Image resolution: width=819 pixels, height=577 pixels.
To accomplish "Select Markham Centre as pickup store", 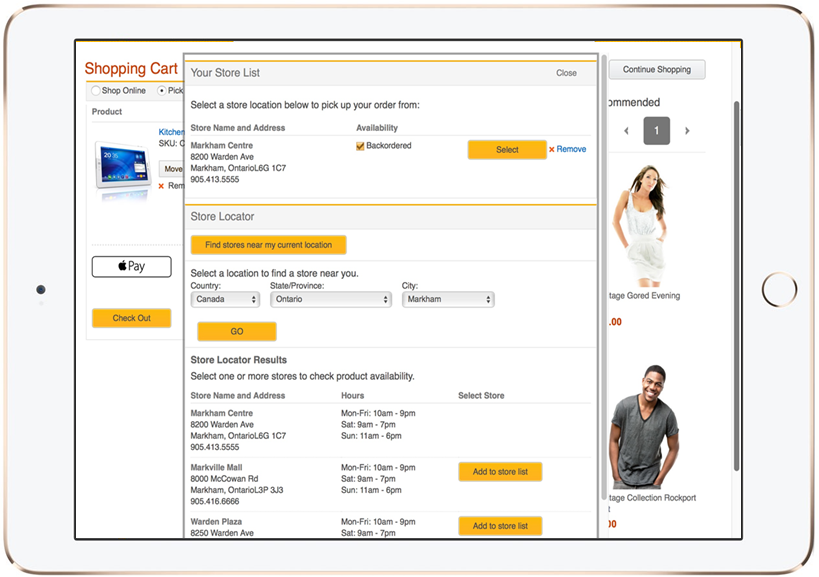I will pos(506,149).
